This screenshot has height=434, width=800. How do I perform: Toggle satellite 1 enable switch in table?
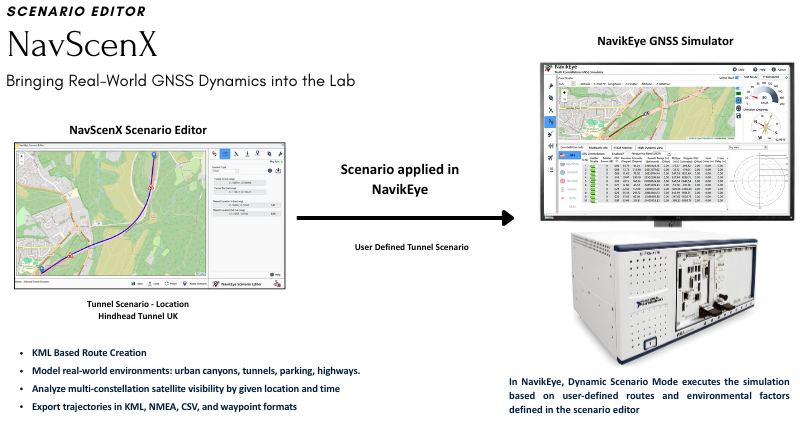click(593, 166)
